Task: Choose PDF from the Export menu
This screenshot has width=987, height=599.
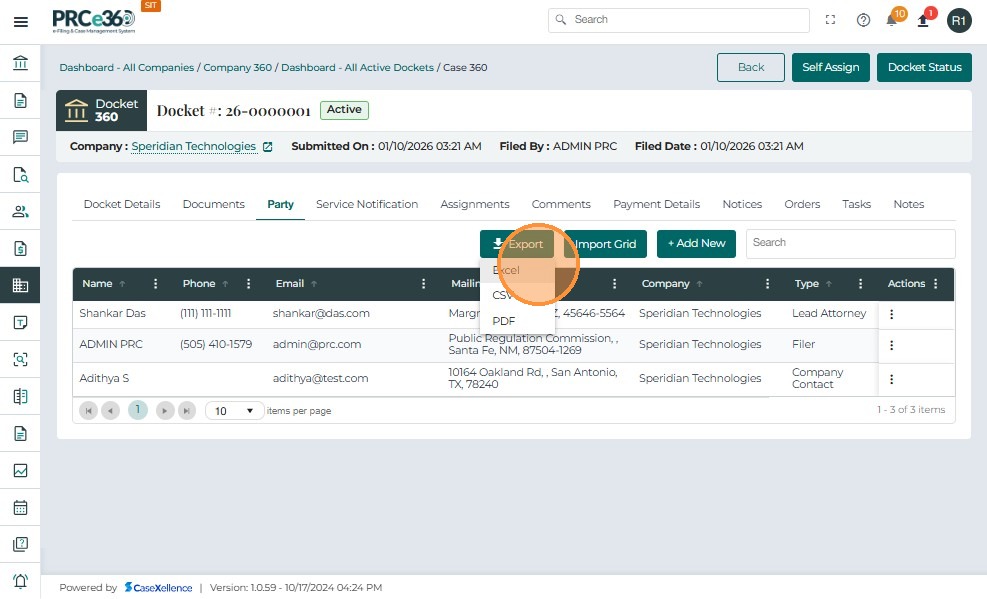Action: [x=517, y=321]
